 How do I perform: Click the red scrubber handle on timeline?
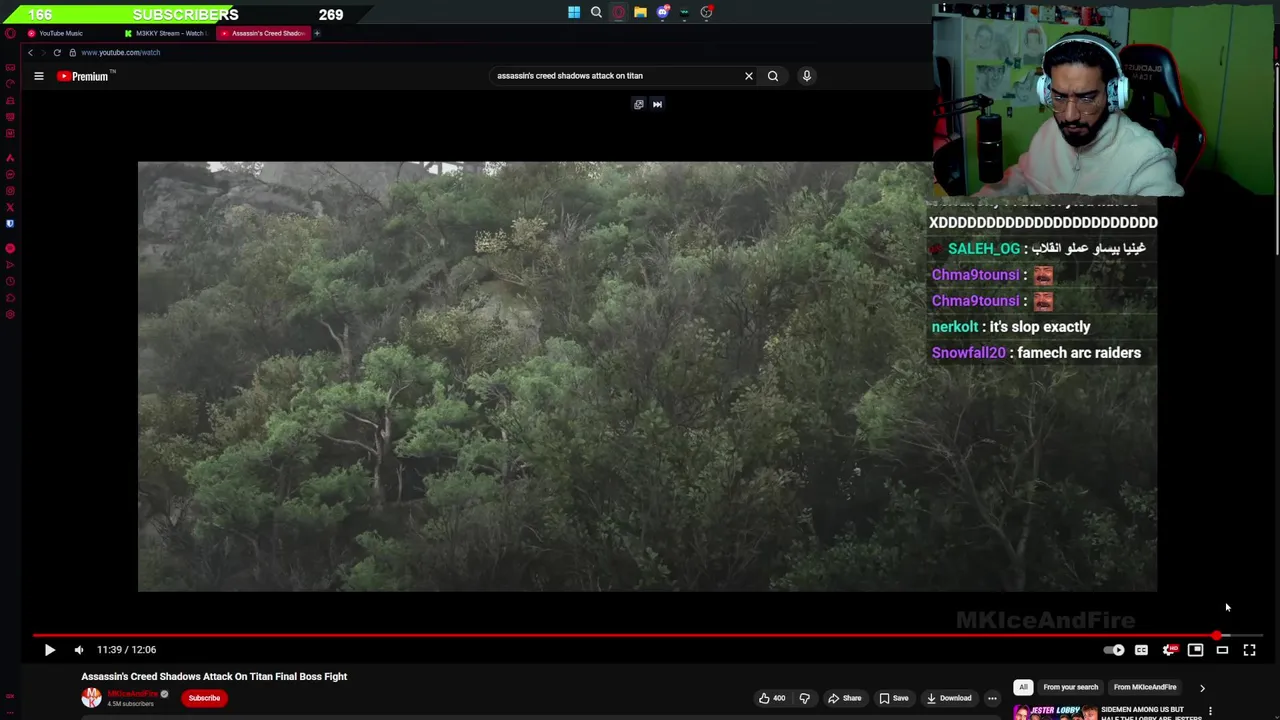click(1216, 635)
